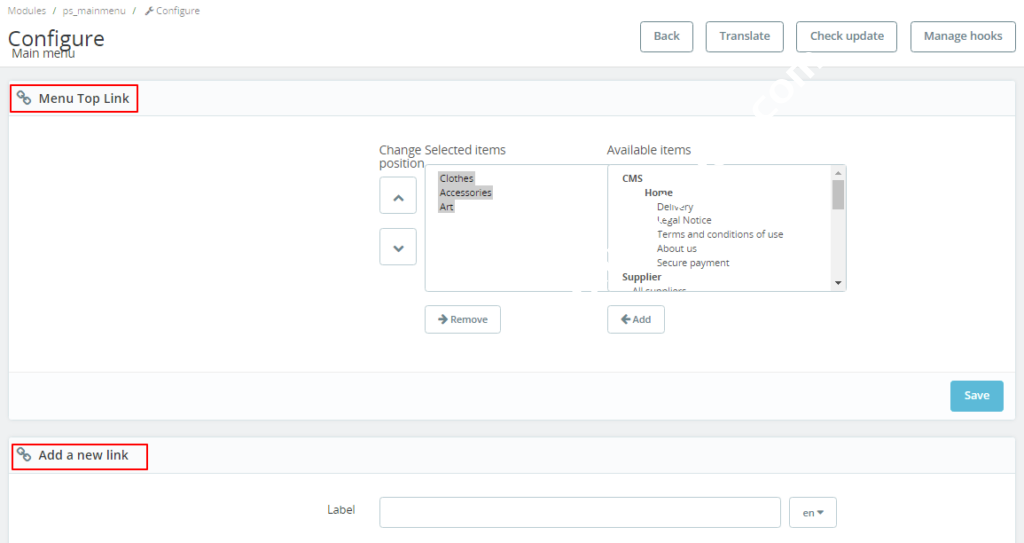The height and width of the screenshot is (543, 1024).
Task: Click link icon beside Menu Top Link
Action: [x=24, y=98]
